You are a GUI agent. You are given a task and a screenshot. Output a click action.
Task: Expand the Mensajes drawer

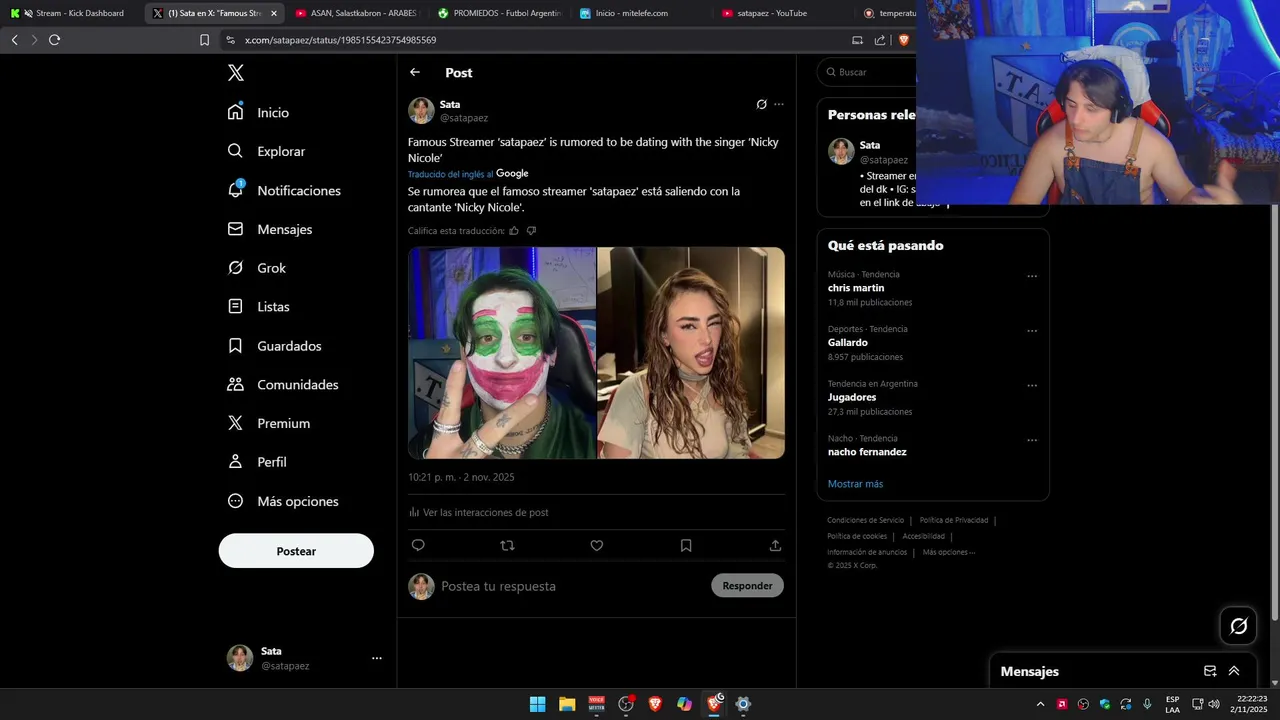tap(1234, 671)
